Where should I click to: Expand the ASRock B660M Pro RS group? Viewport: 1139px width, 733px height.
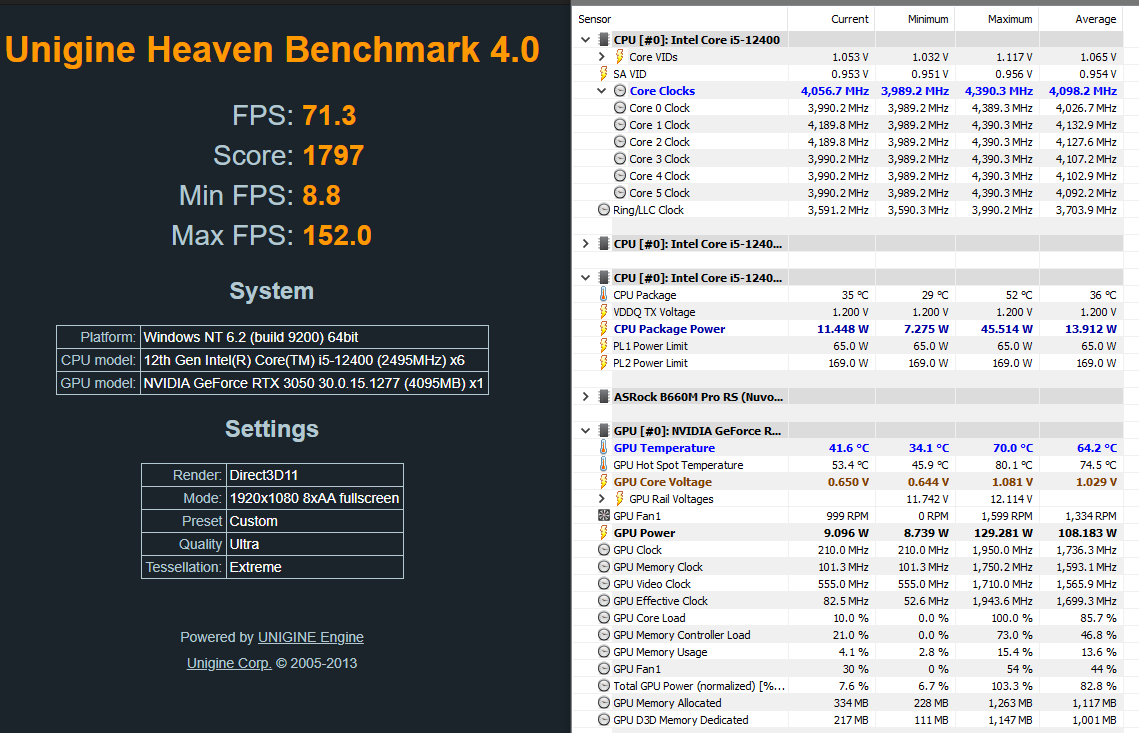point(585,397)
